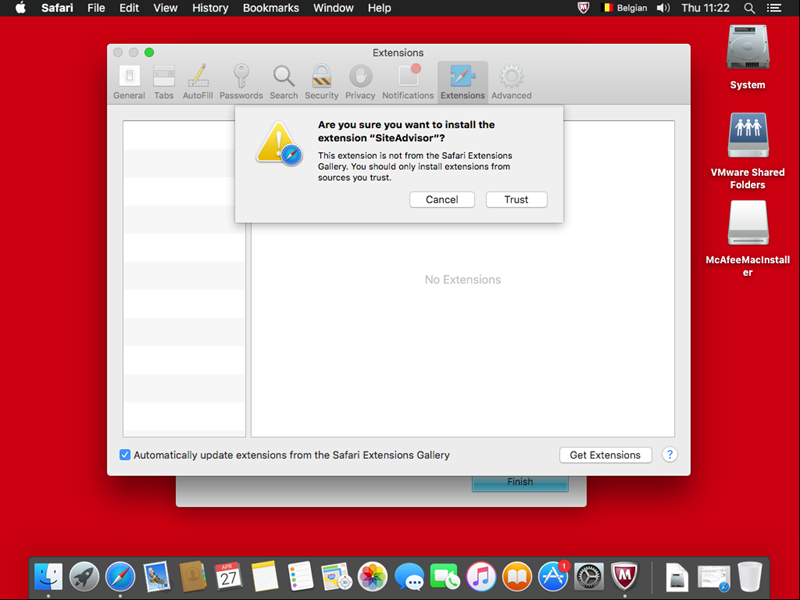Open System Preferences from the Dock
The image size is (800, 600).
click(589, 577)
